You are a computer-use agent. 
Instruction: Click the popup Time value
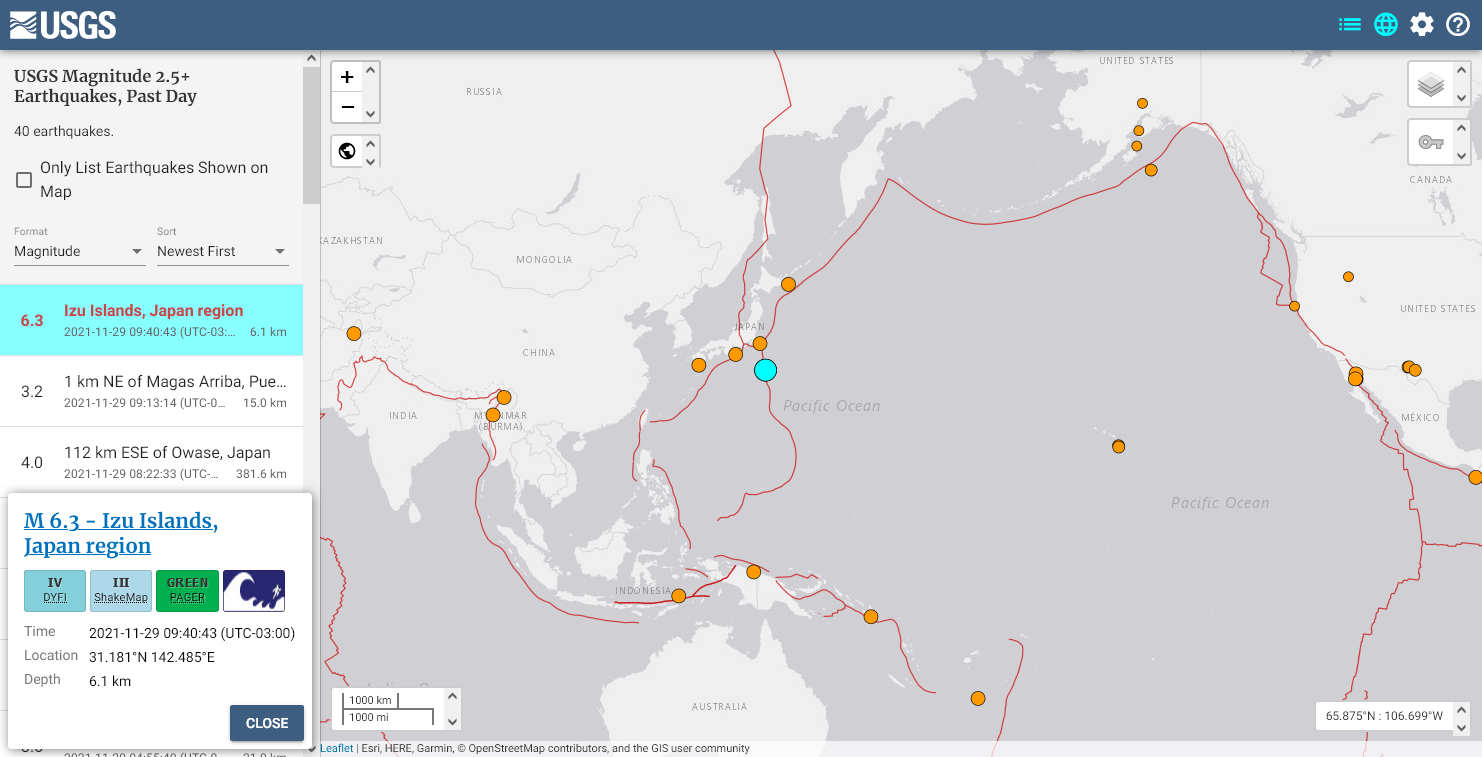(192, 633)
